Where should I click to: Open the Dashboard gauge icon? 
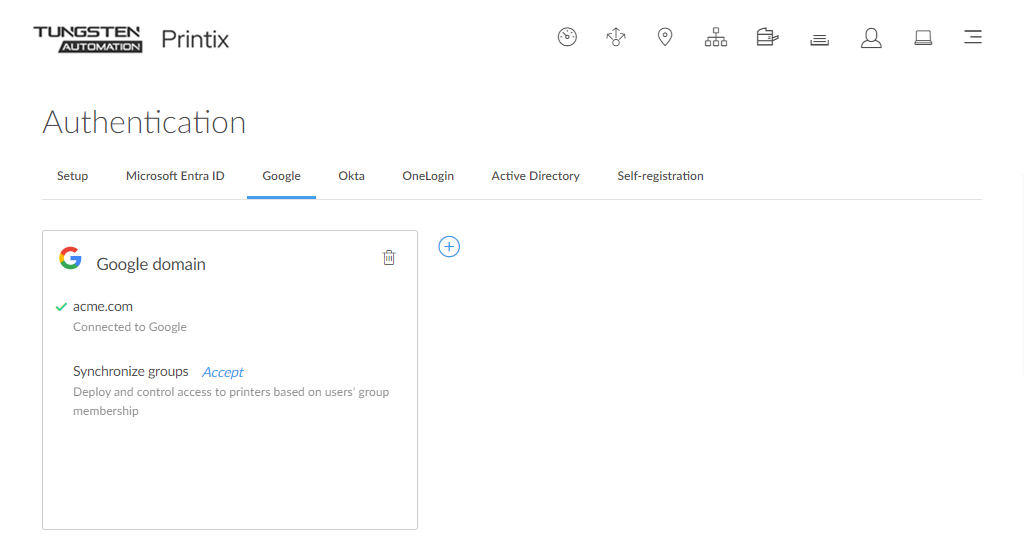coord(567,38)
